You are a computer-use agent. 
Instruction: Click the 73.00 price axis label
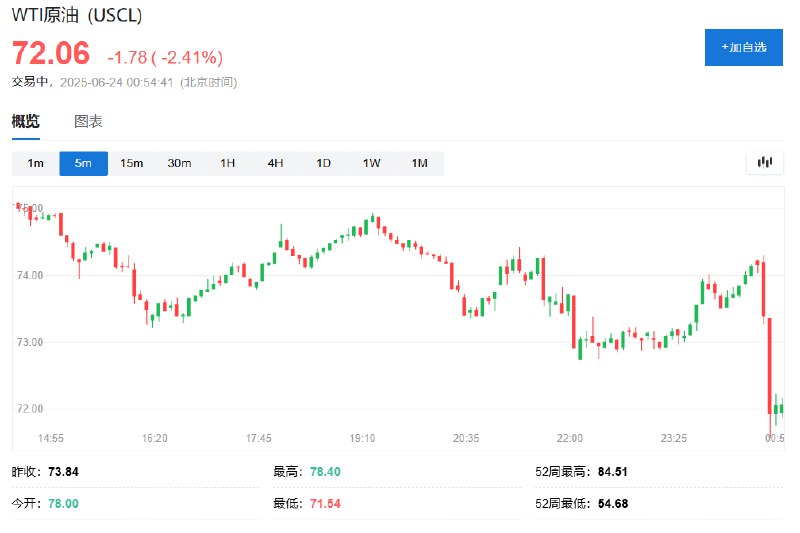(30, 342)
